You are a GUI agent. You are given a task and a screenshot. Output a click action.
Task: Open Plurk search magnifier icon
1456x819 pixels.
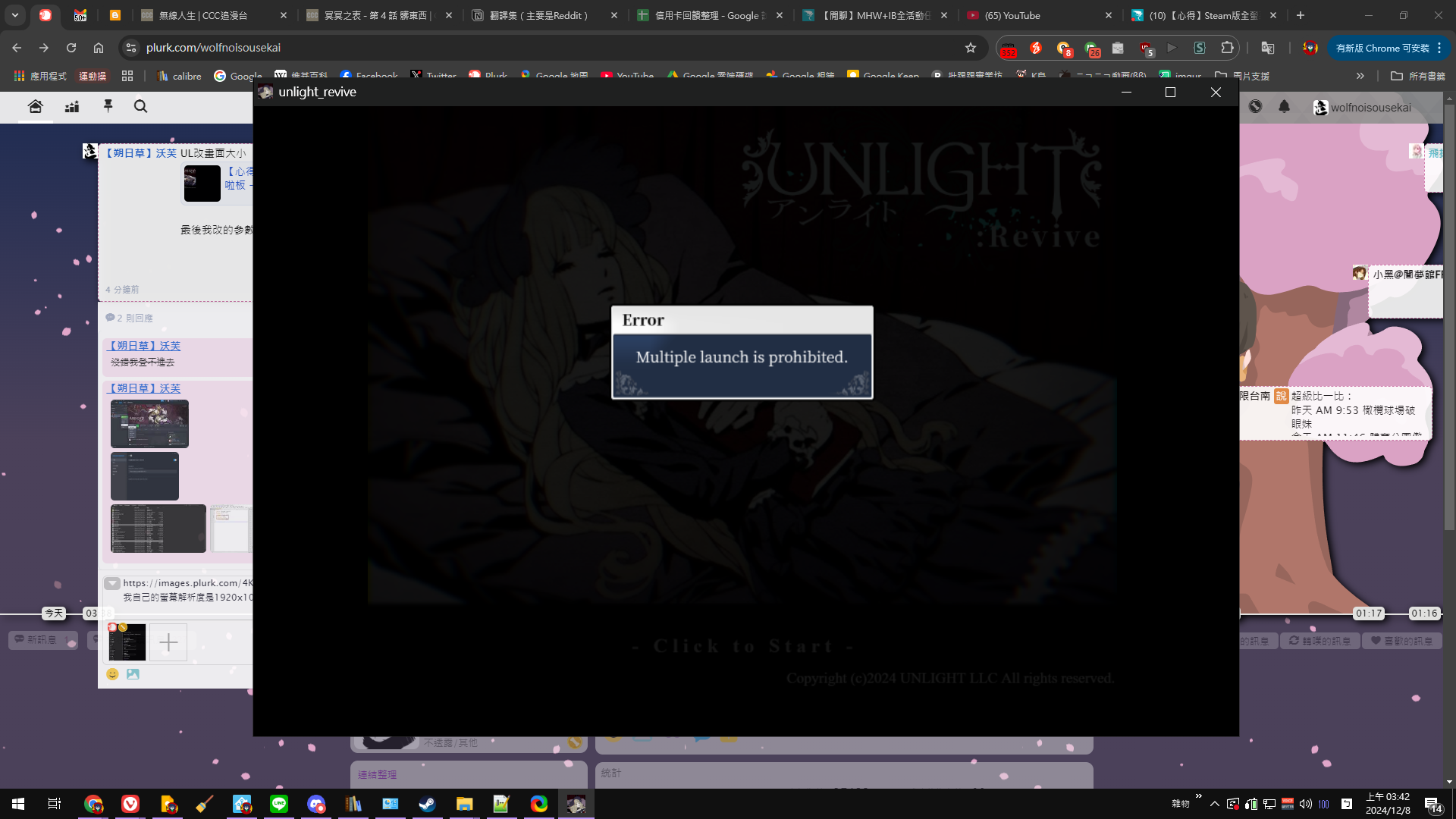(140, 106)
